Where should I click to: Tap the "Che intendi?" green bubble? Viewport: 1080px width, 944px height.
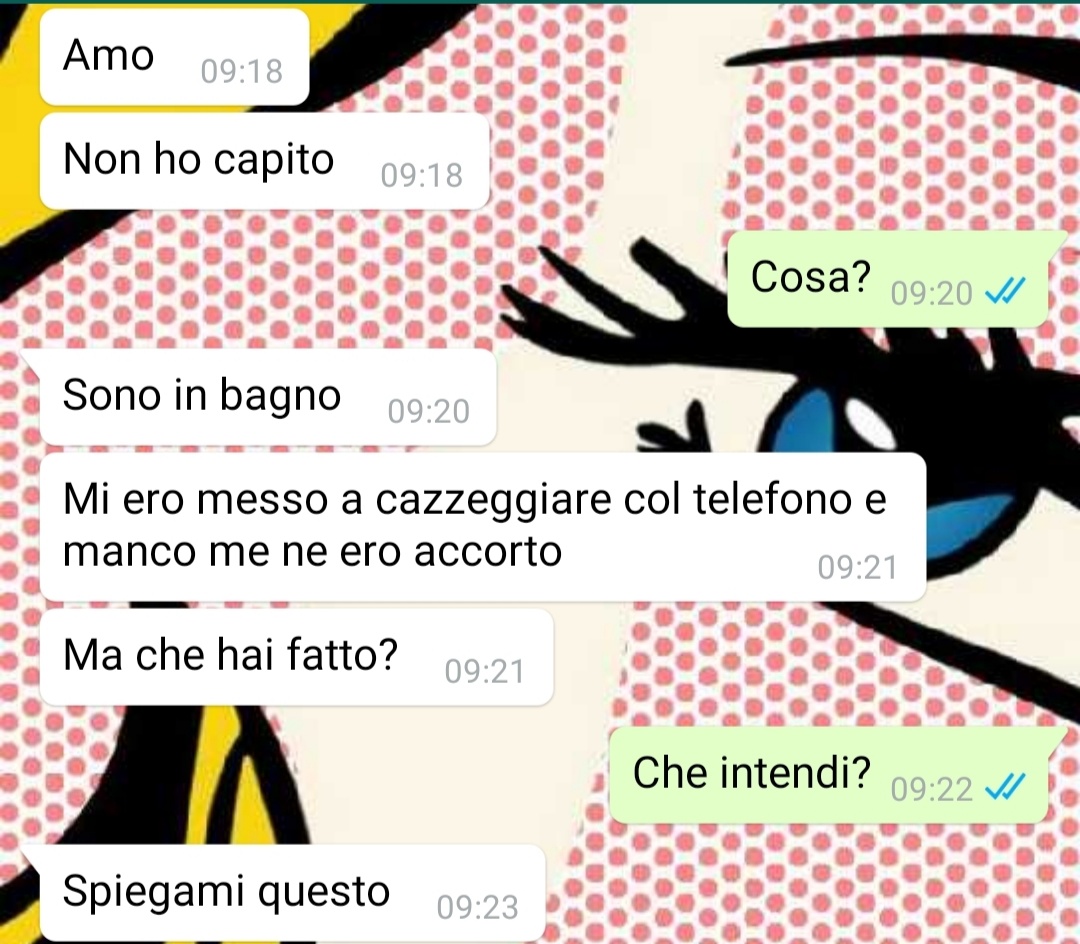tap(829, 775)
